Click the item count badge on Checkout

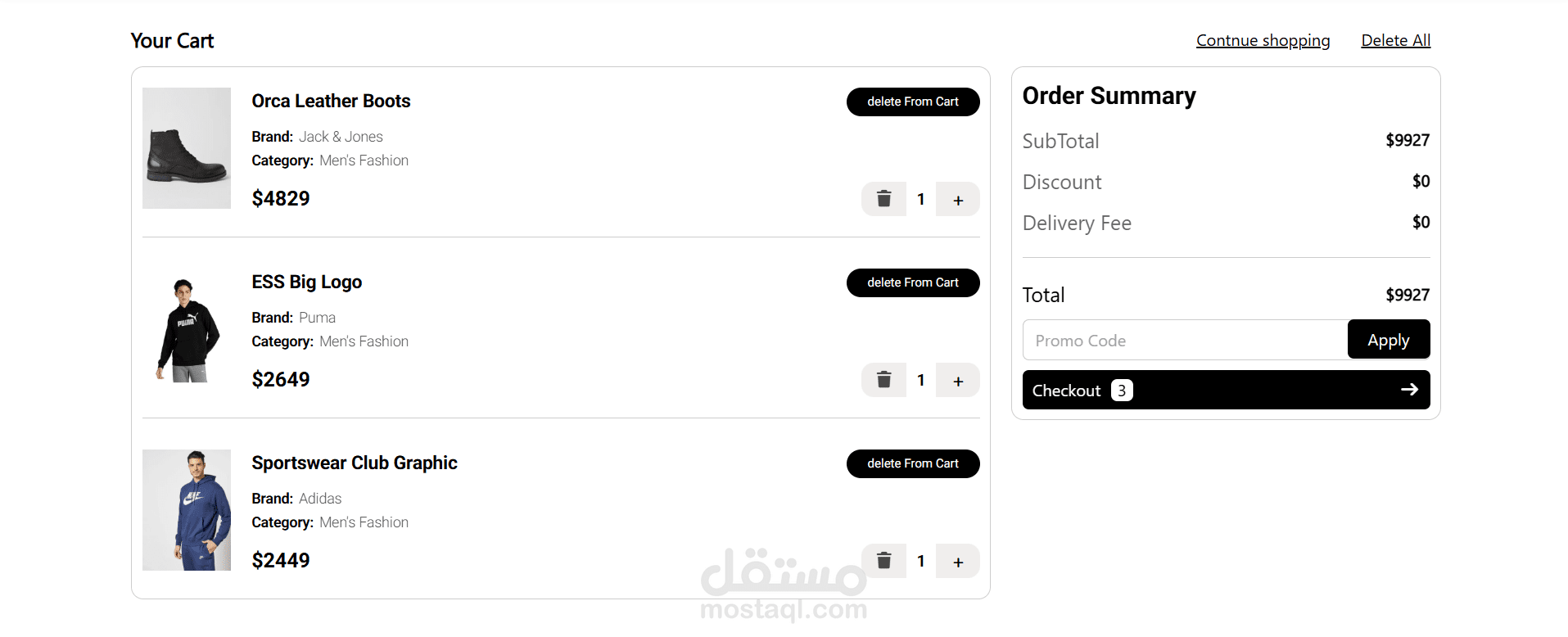[x=1122, y=391]
